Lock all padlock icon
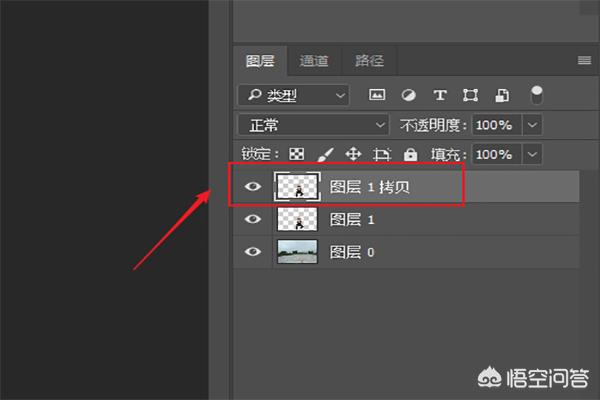 (410, 154)
